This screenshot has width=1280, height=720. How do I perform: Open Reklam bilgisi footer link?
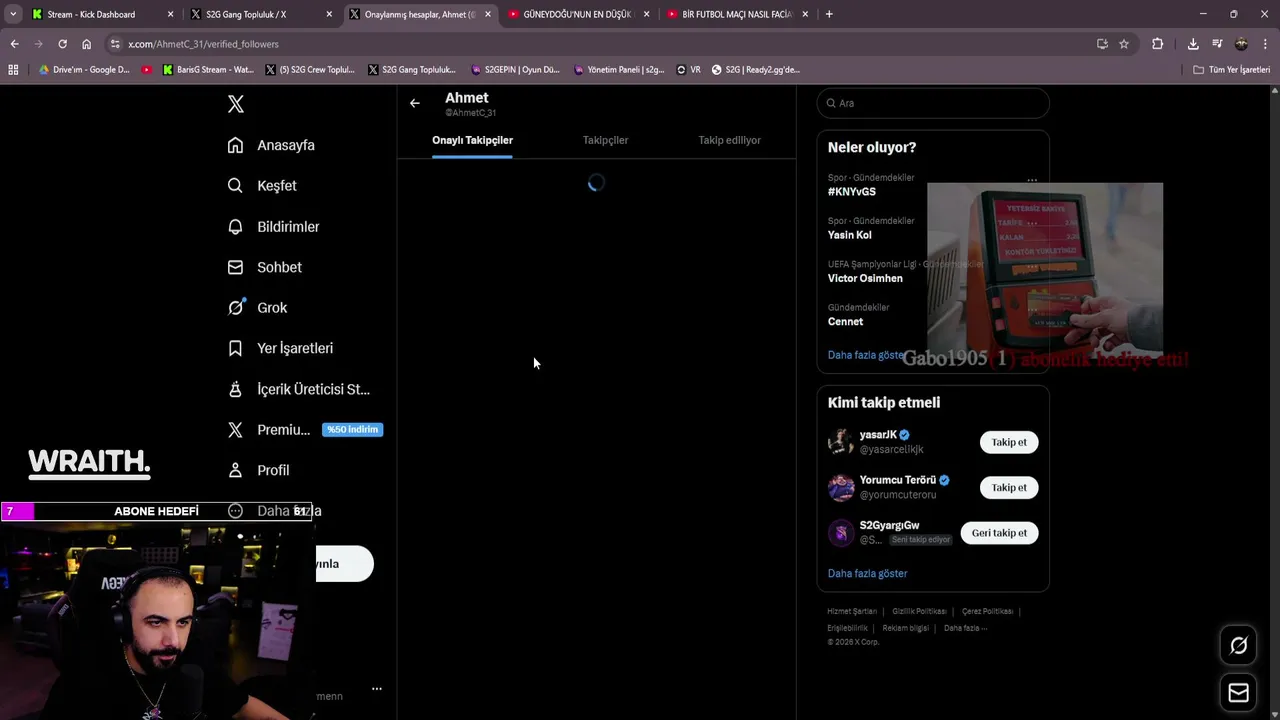pos(905,628)
